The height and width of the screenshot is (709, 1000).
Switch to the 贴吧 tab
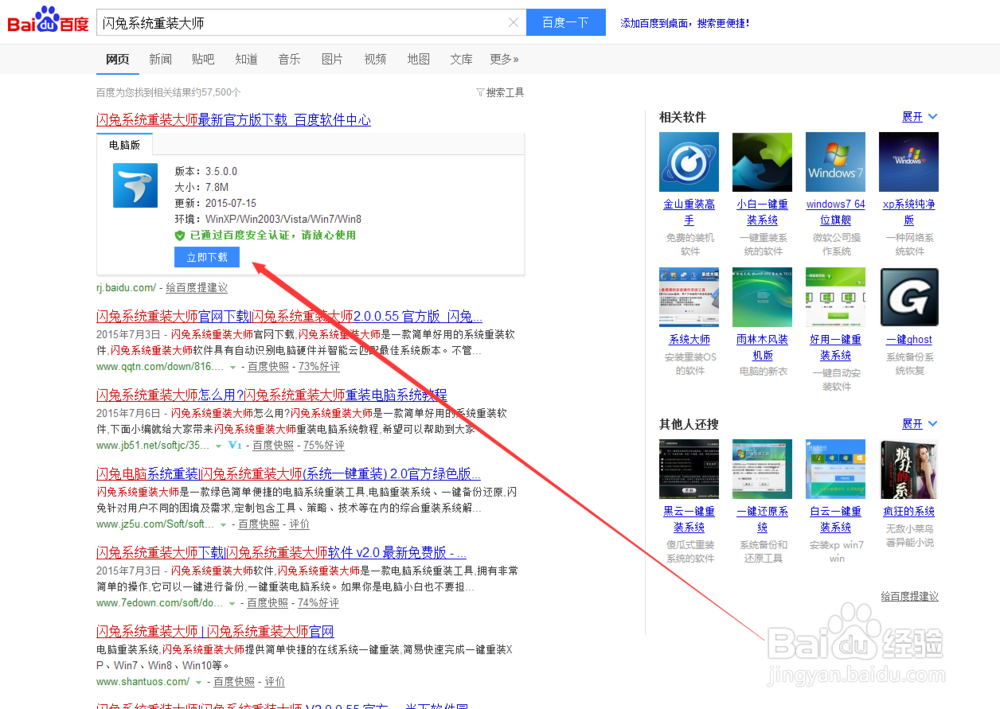coord(203,59)
